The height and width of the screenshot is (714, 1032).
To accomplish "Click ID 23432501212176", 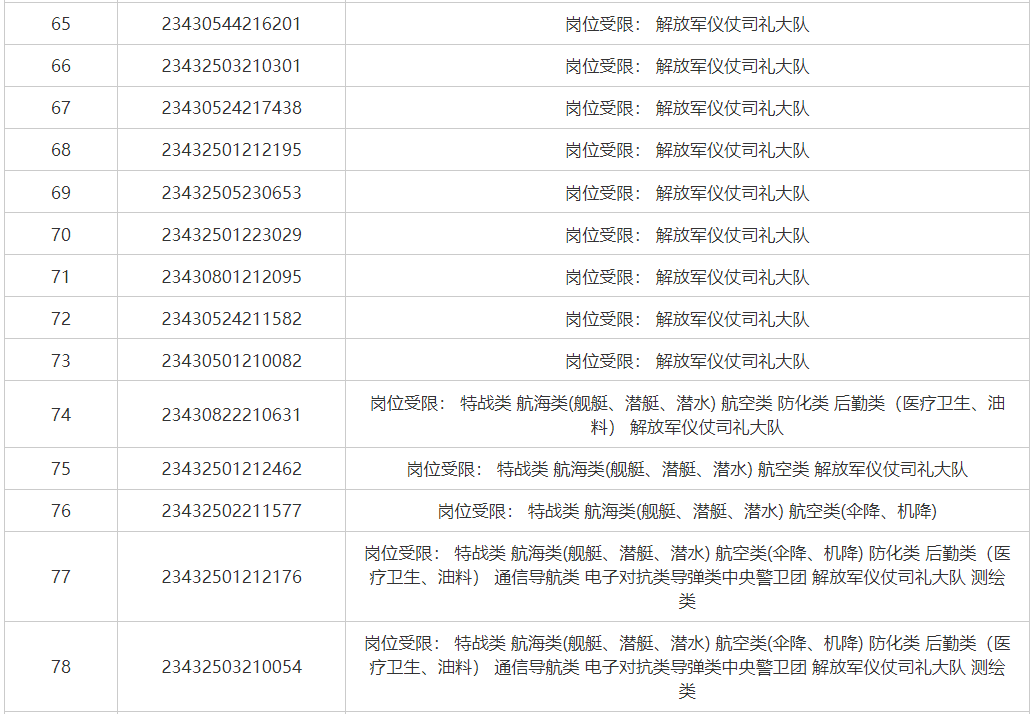I will tap(231, 577).
